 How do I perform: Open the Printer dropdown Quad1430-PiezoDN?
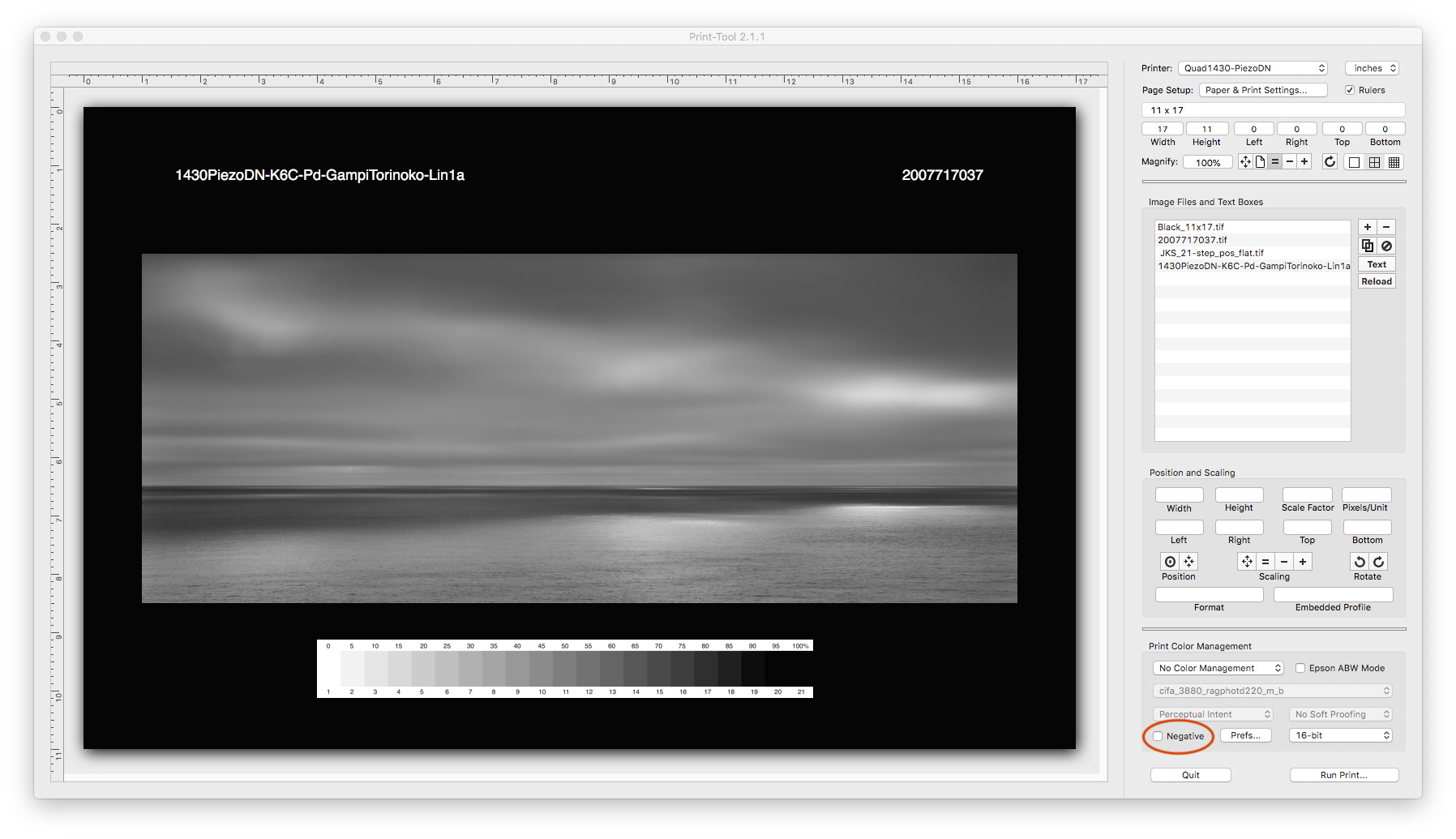tap(1253, 68)
